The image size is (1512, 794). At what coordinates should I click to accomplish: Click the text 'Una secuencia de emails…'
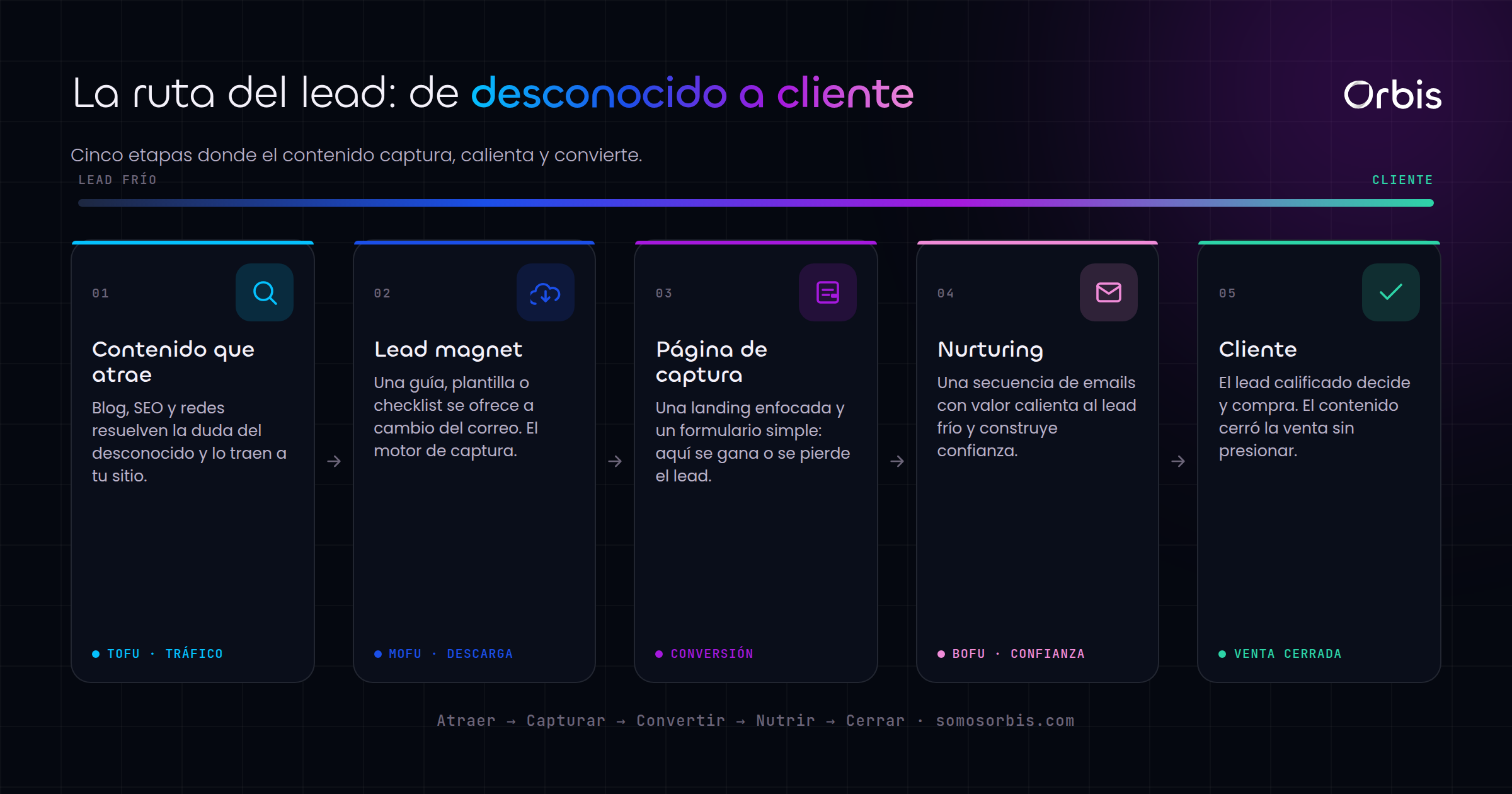point(1036,417)
